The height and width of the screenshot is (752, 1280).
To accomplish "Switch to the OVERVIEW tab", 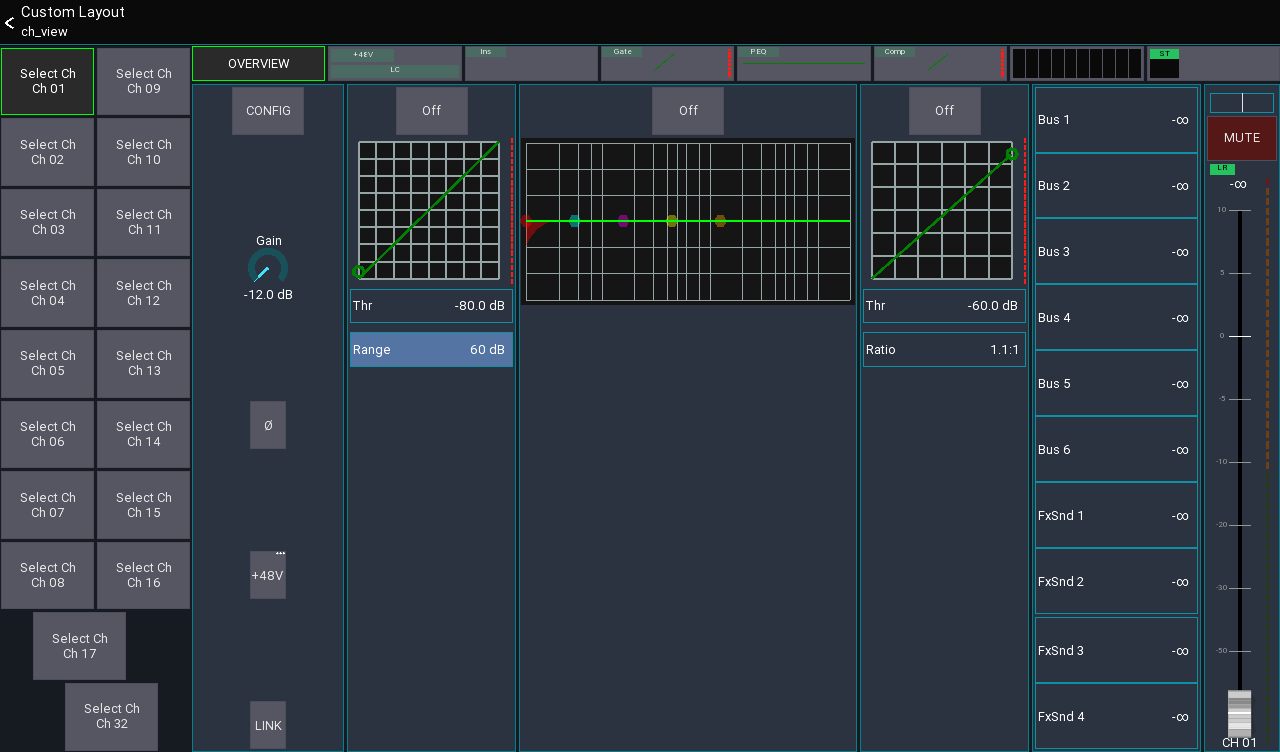I will coord(258,63).
